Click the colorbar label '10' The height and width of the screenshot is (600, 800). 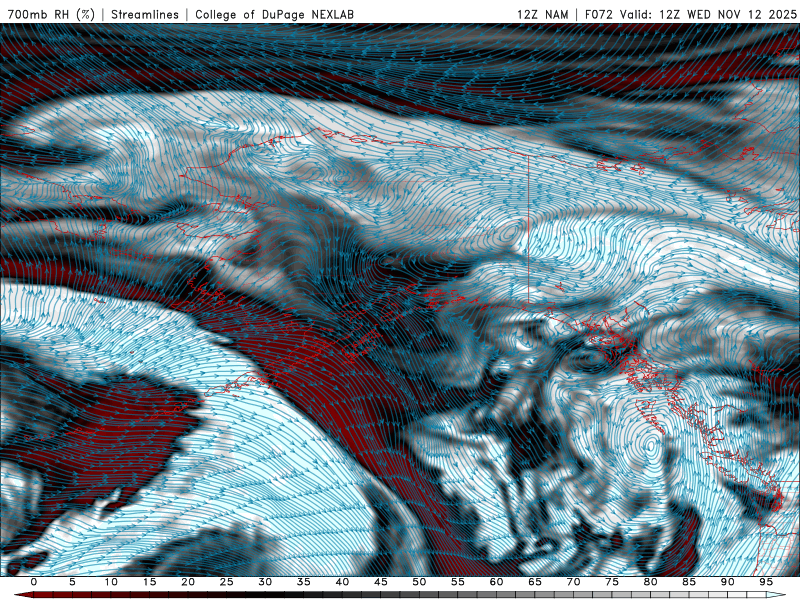click(111, 582)
